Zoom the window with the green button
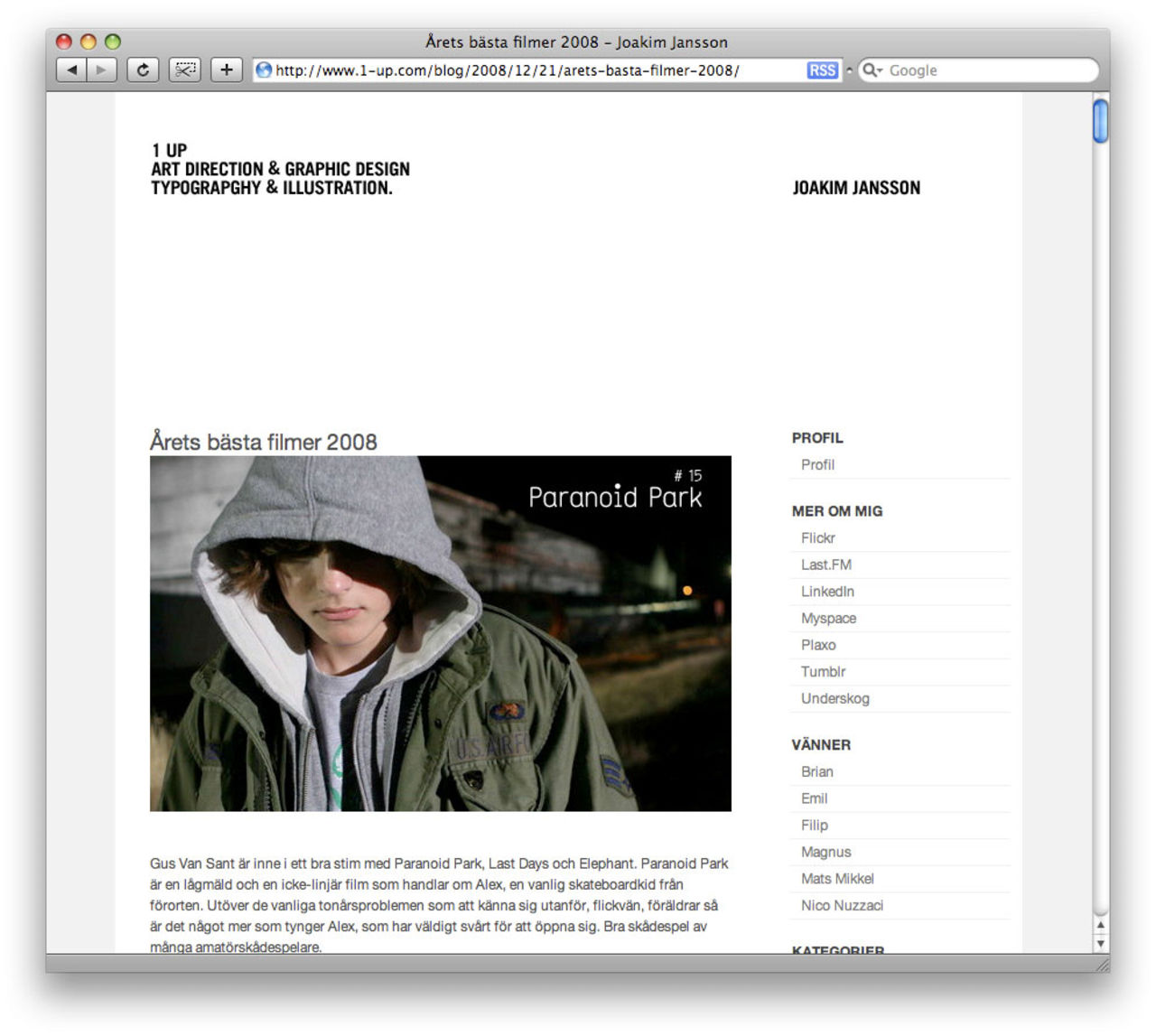This screenshot has width=1156, height=1036. (x=113, y=42)
